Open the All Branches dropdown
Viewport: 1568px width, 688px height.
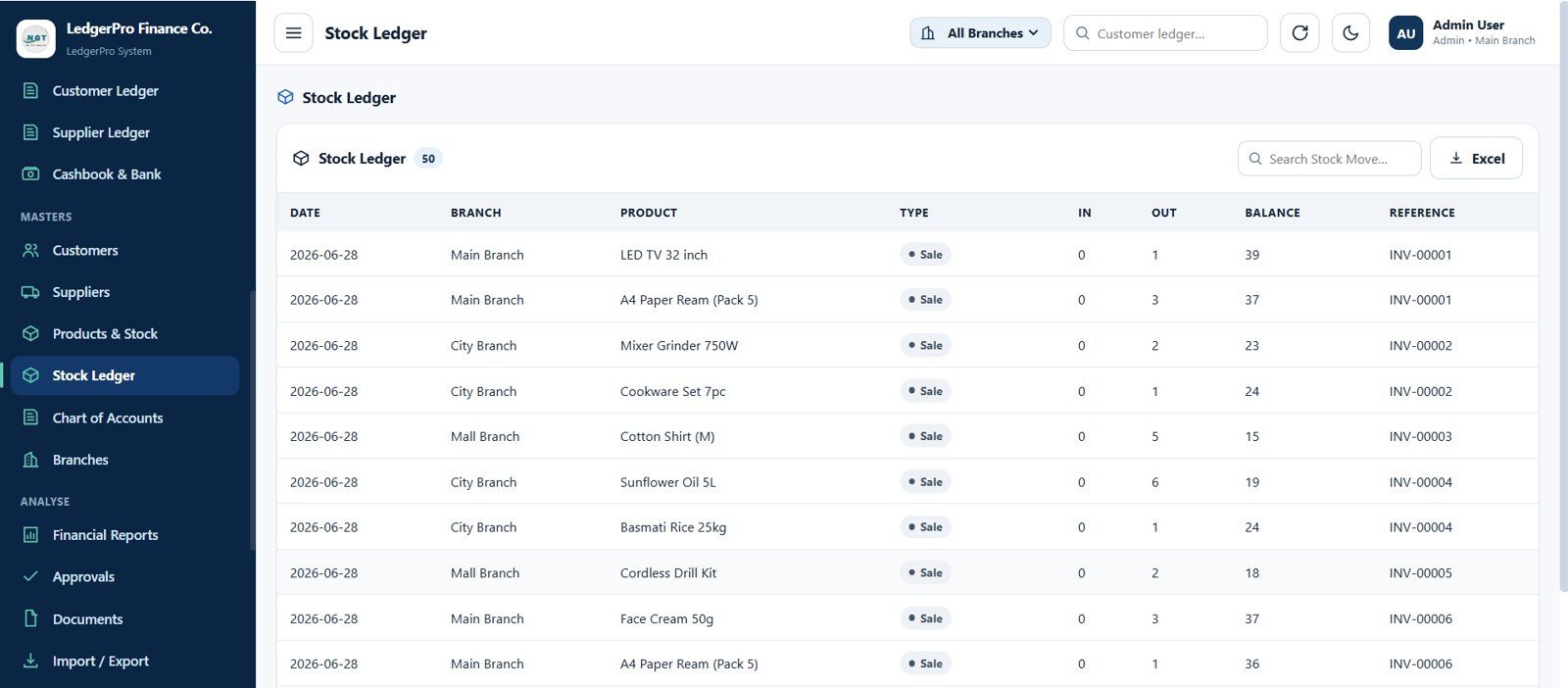(980, 33)
